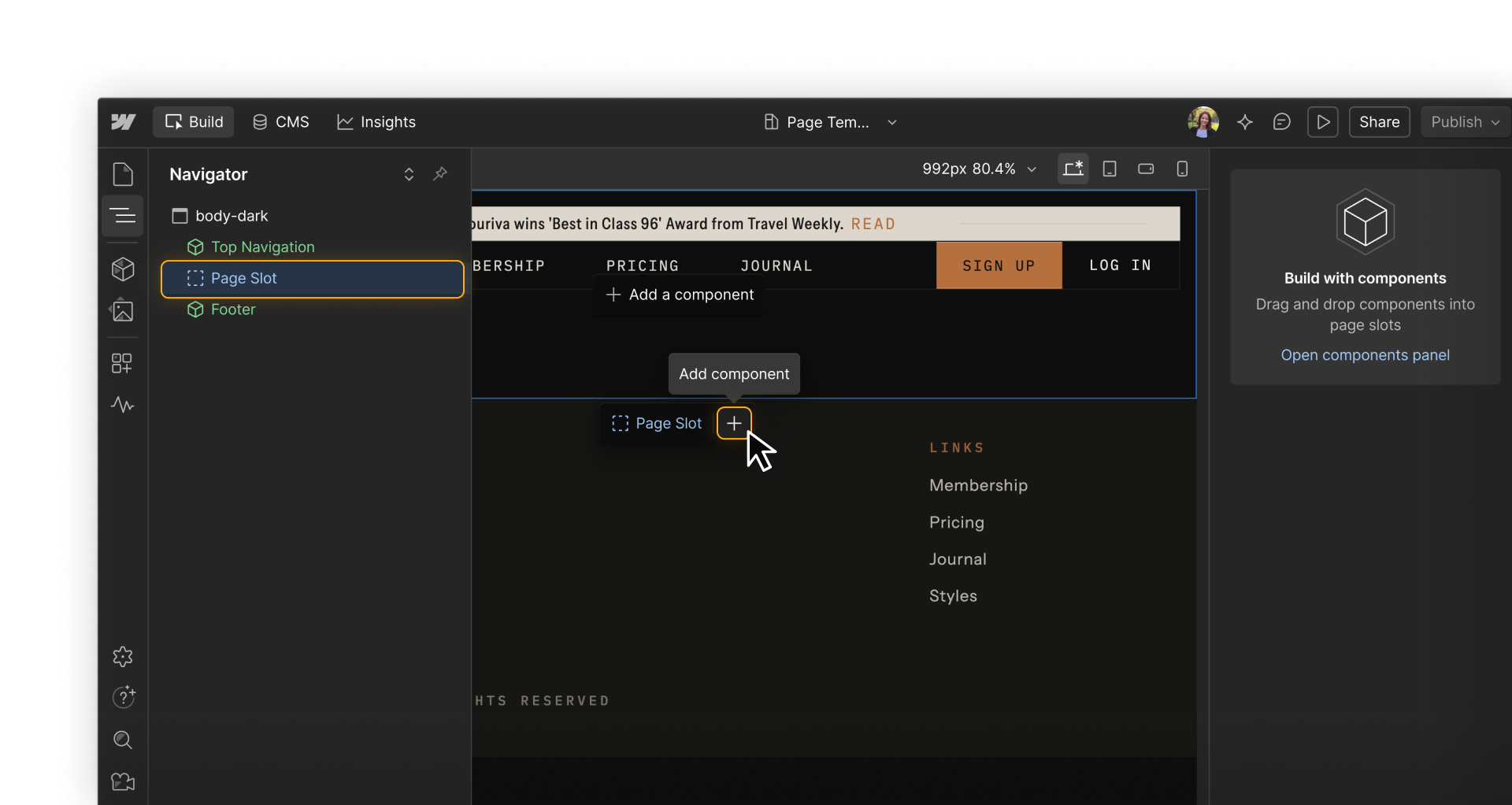Image resolution: width=1512 pixels, height=805 pixels.
Task: Open the Publish dropdown
Action: pos(1464,122)
